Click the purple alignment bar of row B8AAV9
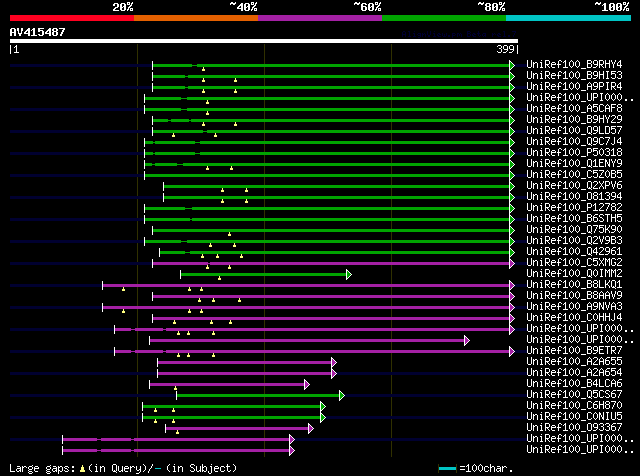Screen dimensions: 640x476 (x=331, y=297)
